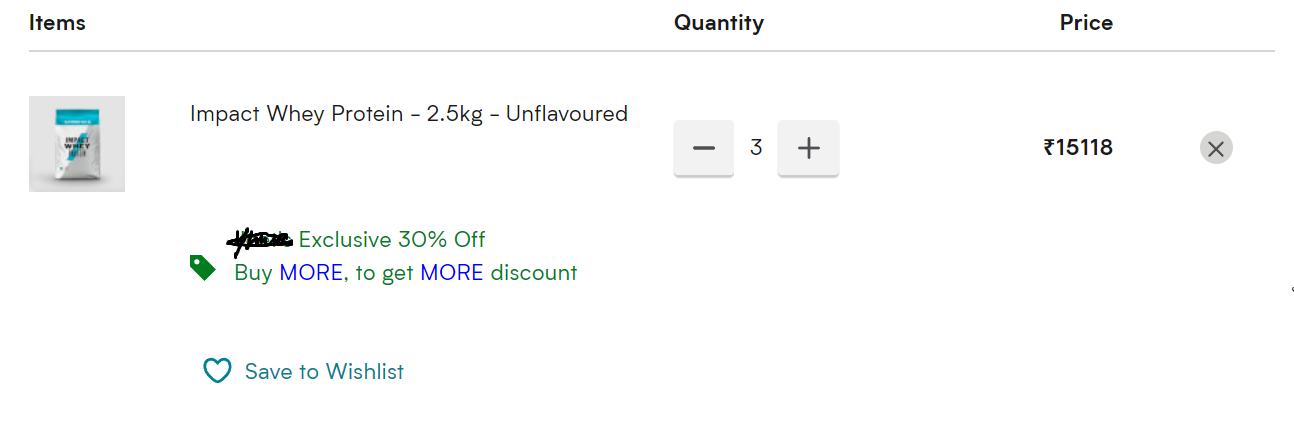The image size is (1294, 432).
Task: Remove the Impact Whey Protein item
Action: coord(1216,148)
